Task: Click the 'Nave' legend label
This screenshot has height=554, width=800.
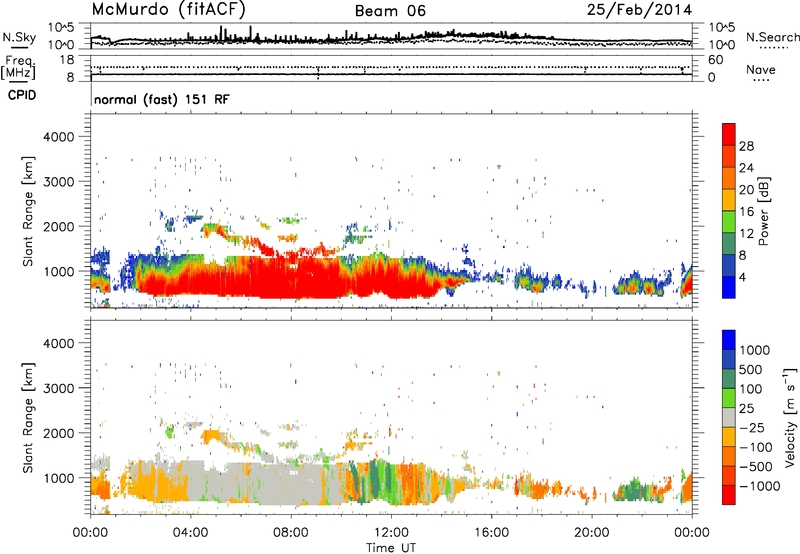Action: tap(761, 69)
